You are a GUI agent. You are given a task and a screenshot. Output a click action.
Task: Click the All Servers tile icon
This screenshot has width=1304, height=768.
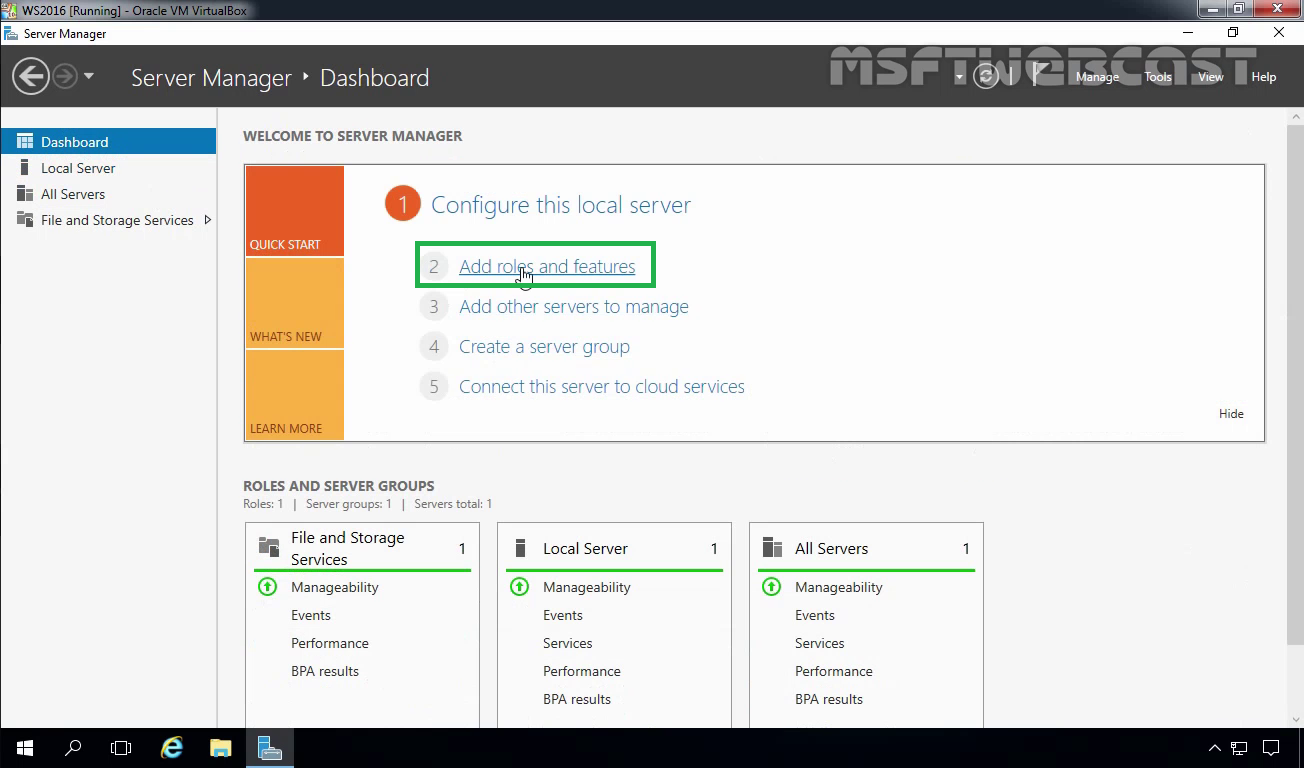click(772, 548)
